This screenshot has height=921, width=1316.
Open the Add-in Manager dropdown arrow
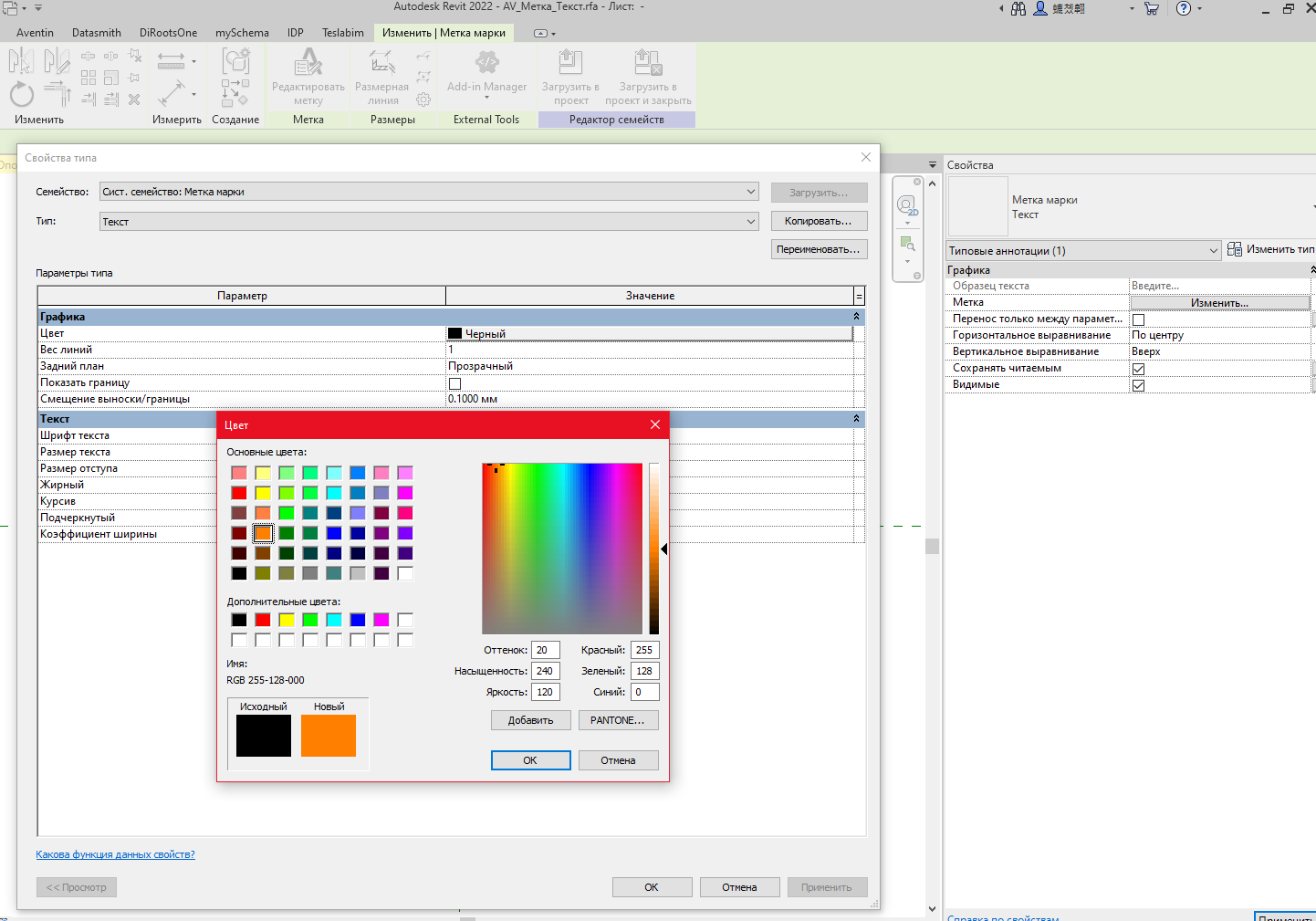pos(486,98)
